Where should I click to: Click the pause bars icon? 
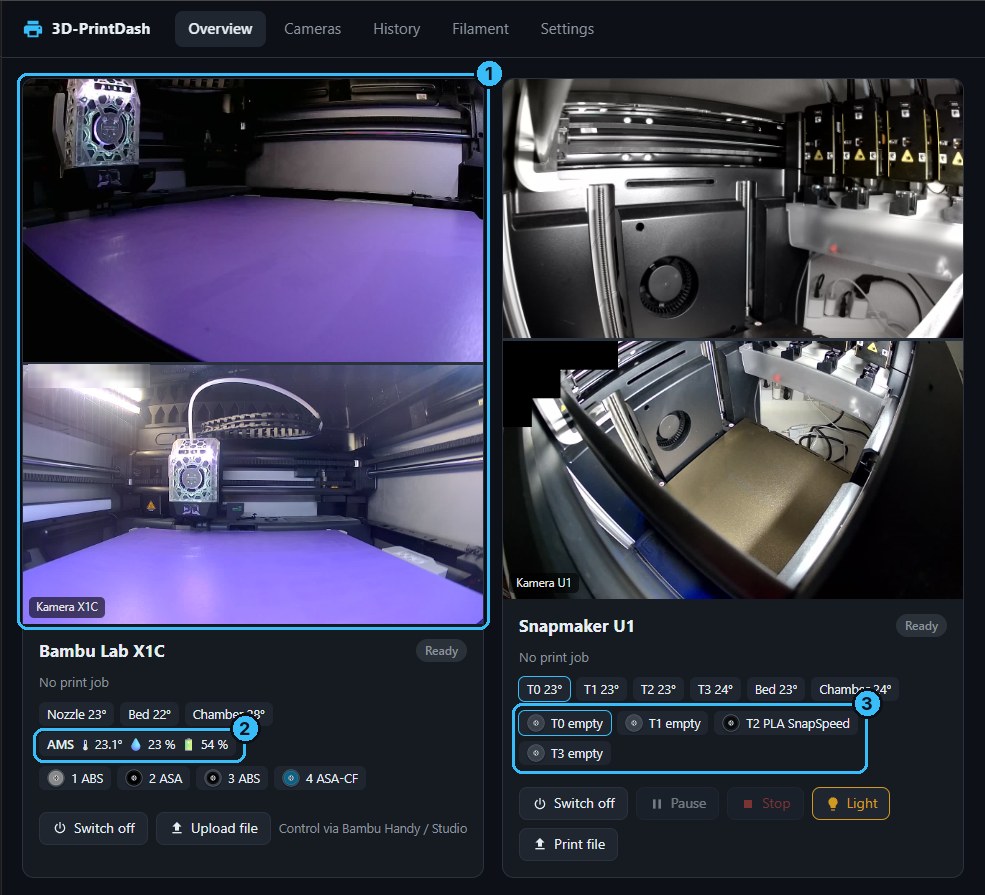656,803
